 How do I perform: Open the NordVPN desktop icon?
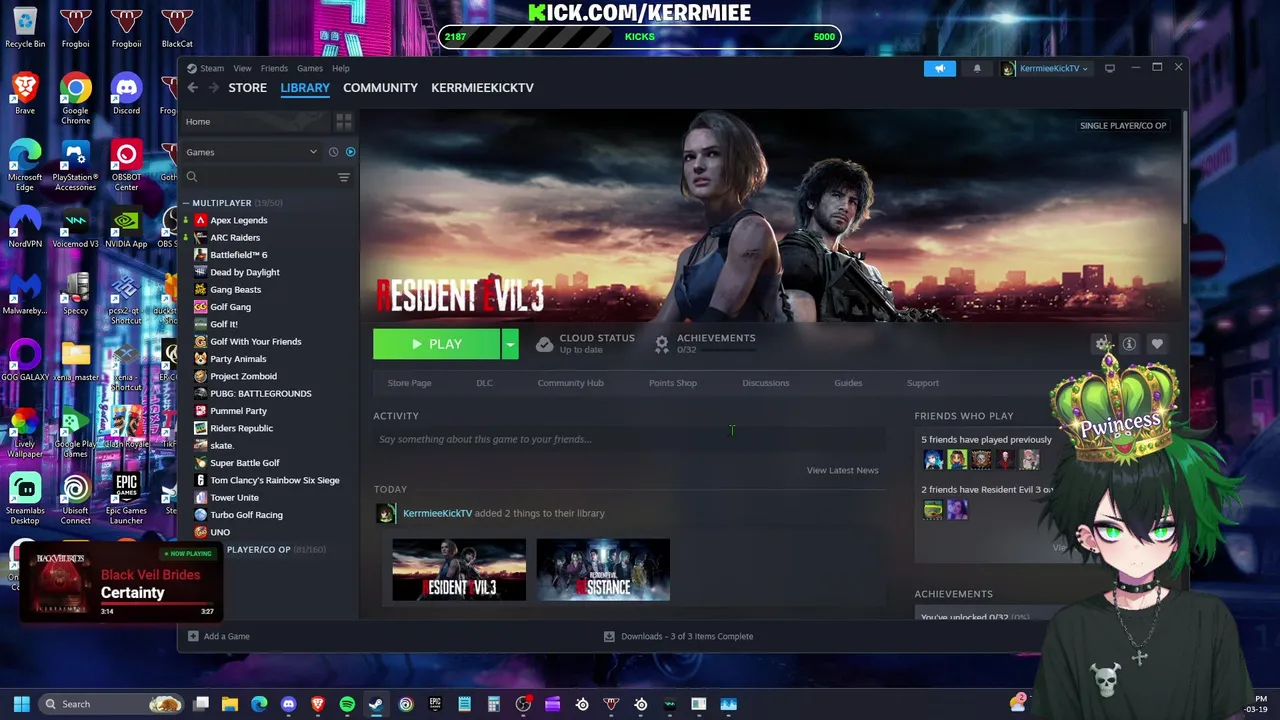point(25,227)
